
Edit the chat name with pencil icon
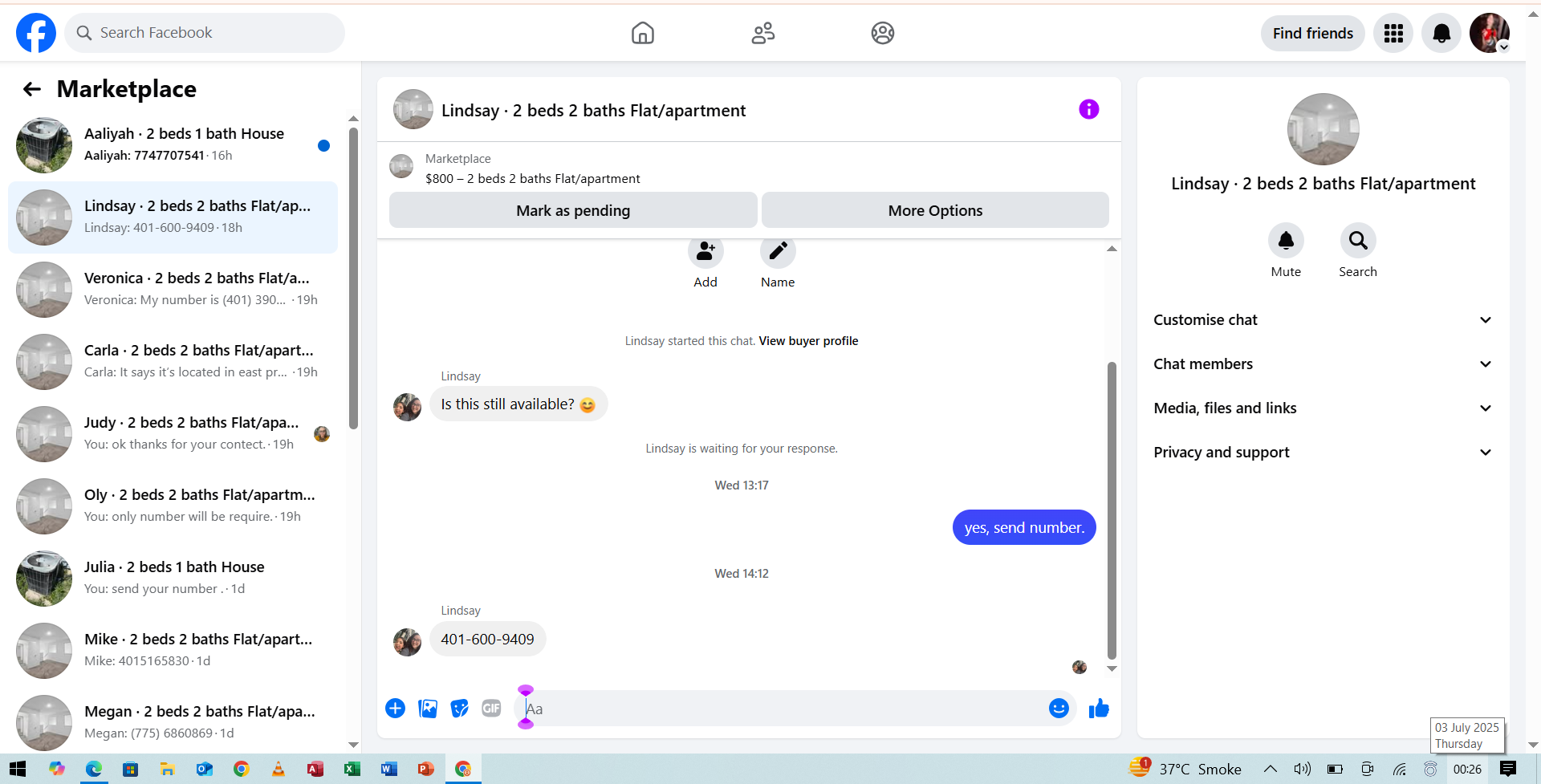pos(778,251)
